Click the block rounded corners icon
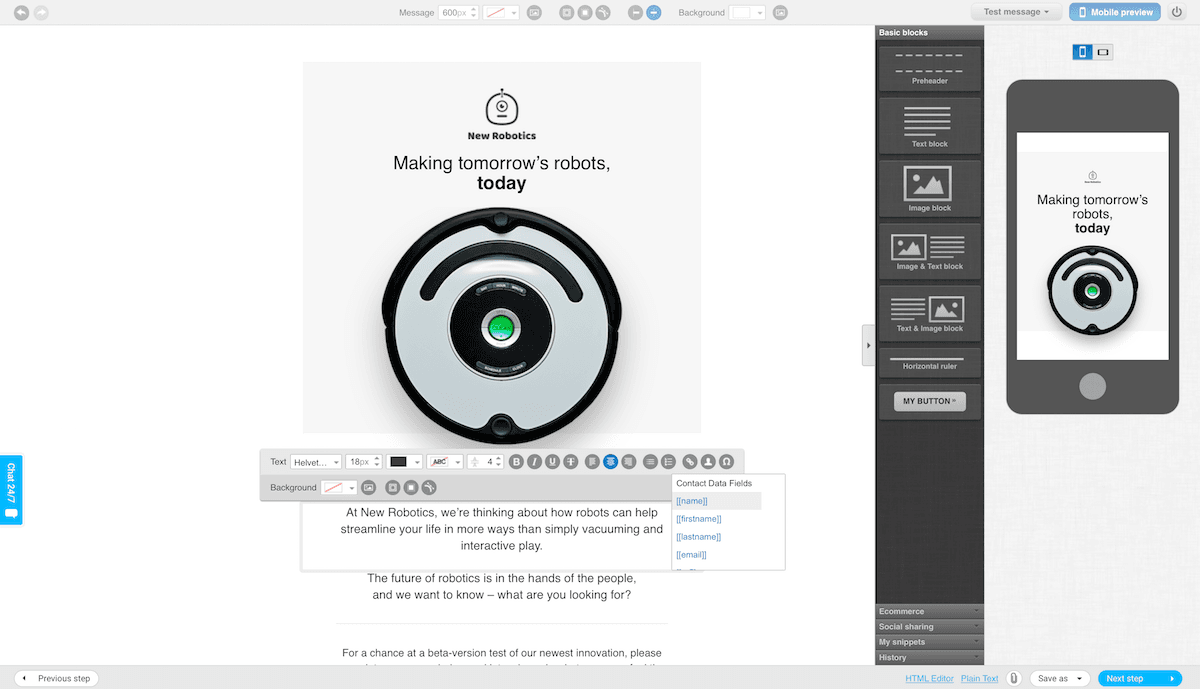The image size is (1200, 689). pos(429,487)
